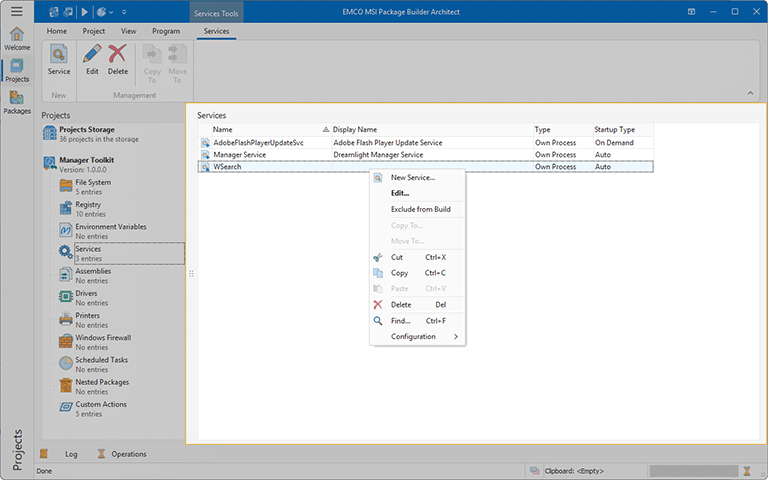Image resolution: width=768 pixels, height=480 pixels.
Task: Open Scheduled Tasks project node
Action: [x=101, y=360]
